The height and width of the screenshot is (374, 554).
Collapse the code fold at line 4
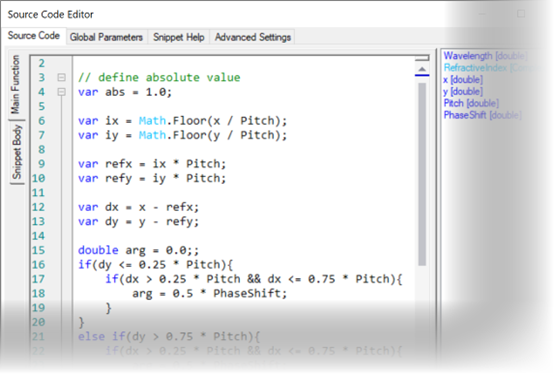tap(61, 92)
